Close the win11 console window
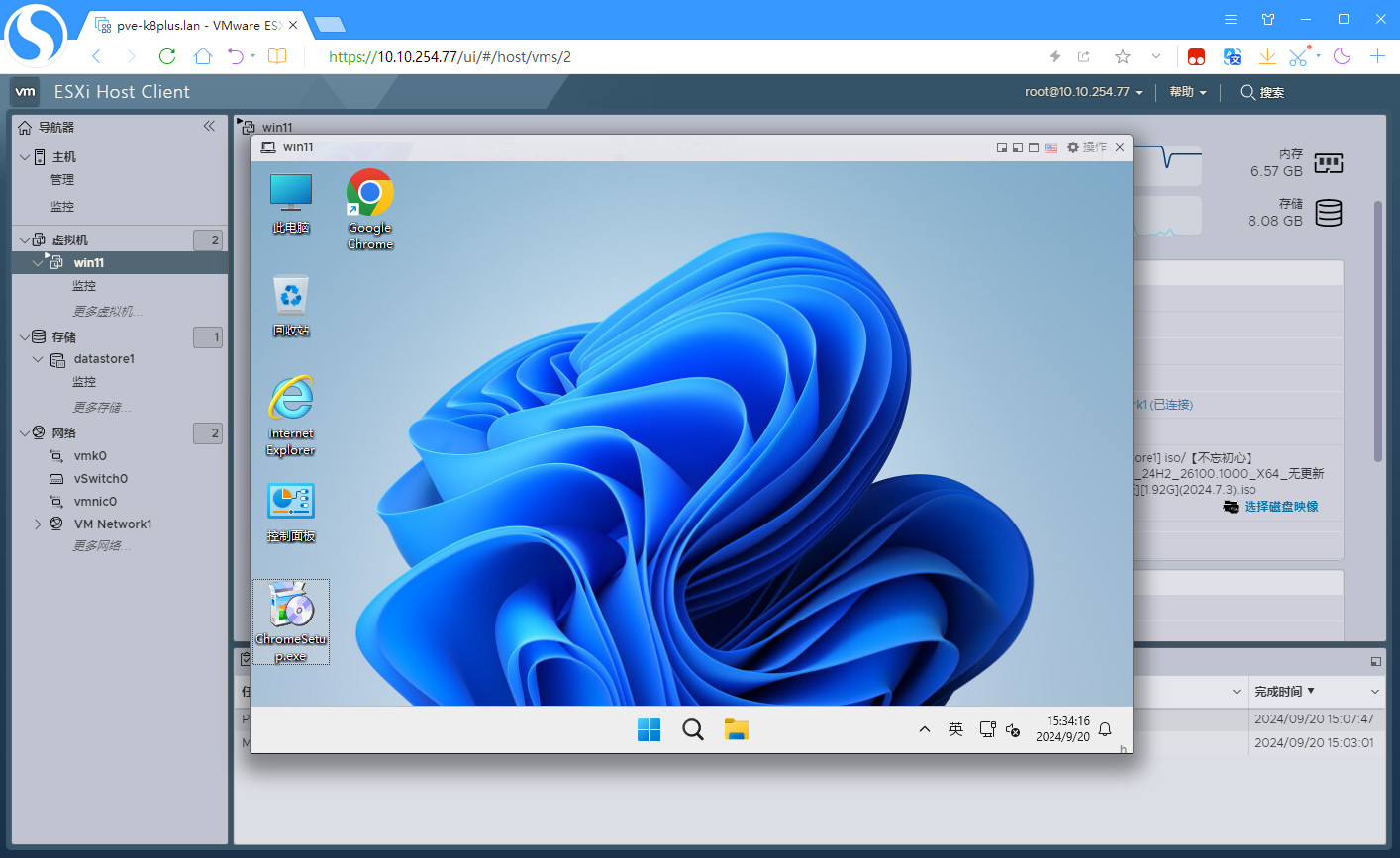Screen dimensions: 1400x858 click(x=1120, y=147)
